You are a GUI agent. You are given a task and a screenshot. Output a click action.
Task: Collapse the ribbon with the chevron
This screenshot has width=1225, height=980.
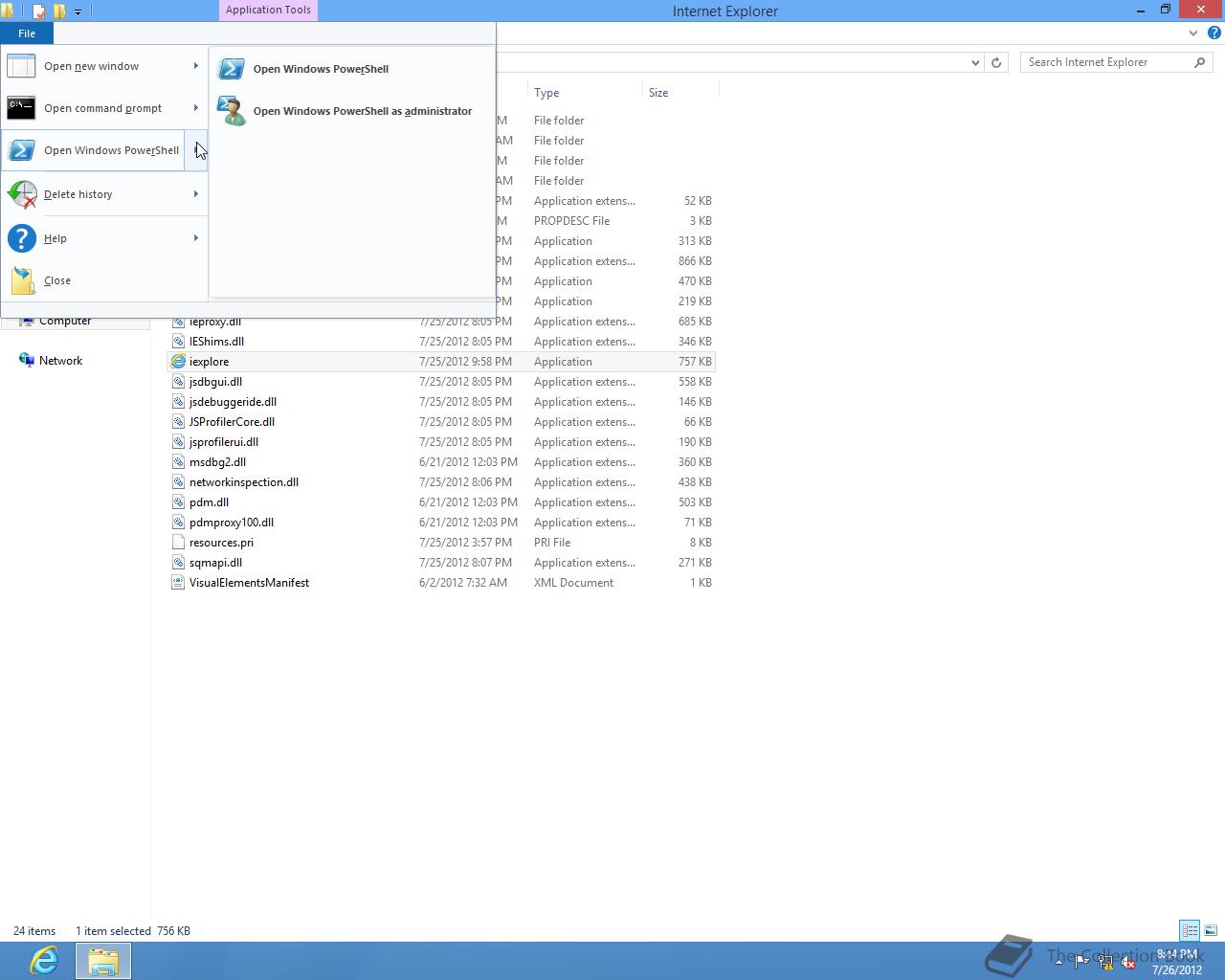pos(1192,33)
